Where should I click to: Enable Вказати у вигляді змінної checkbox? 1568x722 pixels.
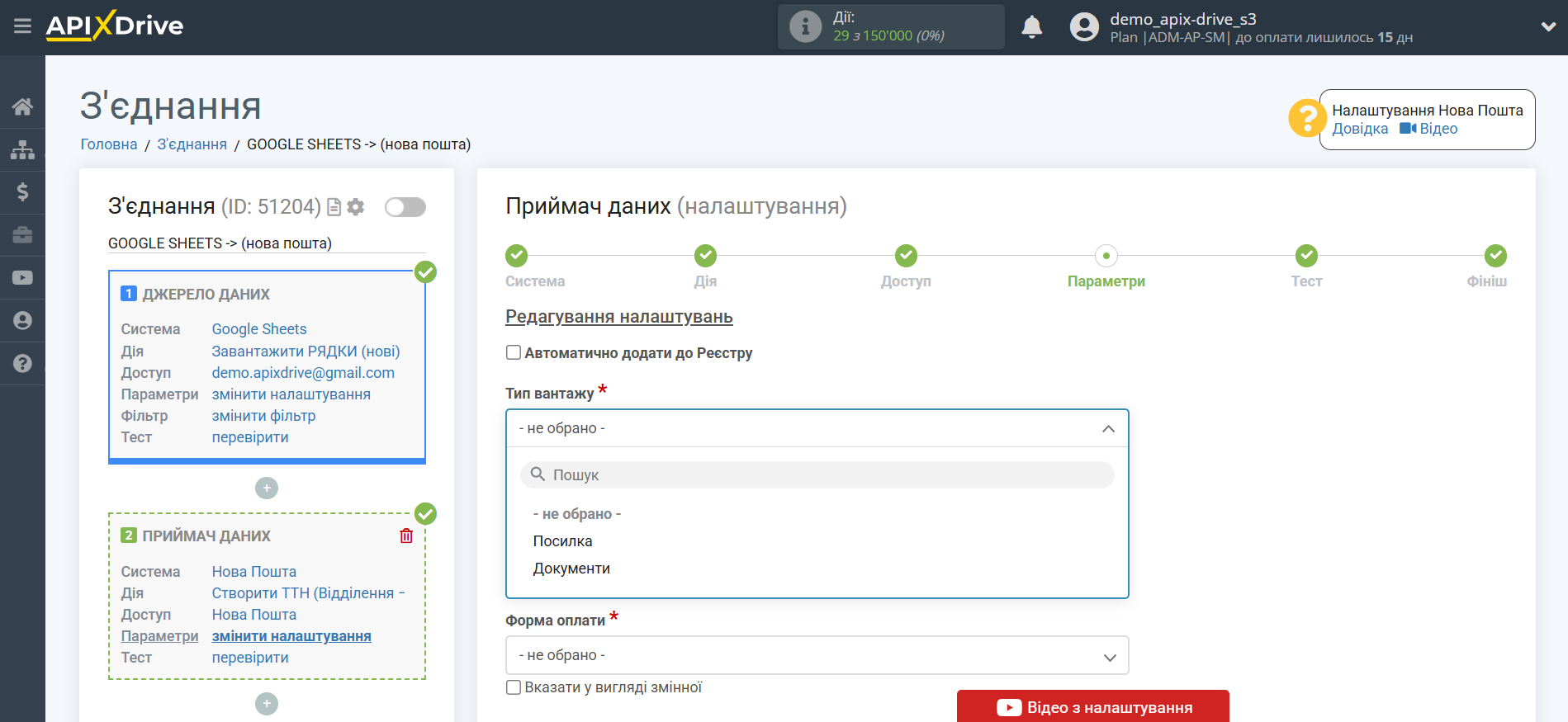(x=514, y=687)
